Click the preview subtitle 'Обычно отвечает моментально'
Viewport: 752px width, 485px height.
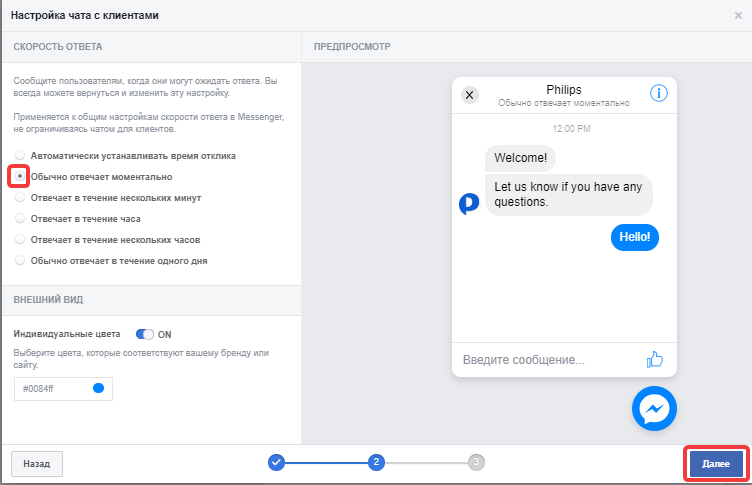coord(564,103)
